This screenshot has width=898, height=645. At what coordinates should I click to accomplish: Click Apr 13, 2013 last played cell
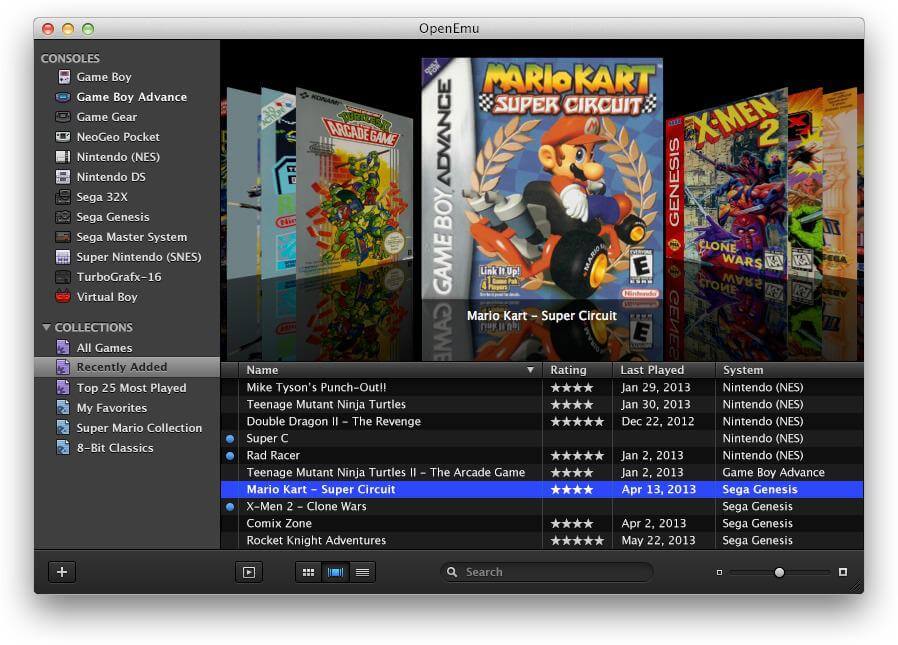coord(659,490)
